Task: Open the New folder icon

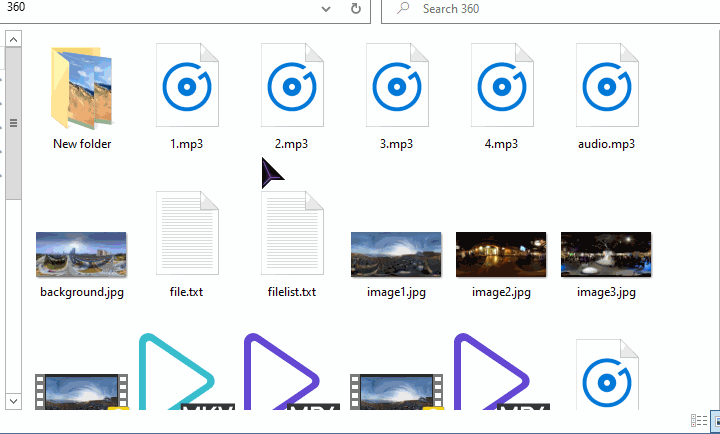Action: [x=82, y=87]
